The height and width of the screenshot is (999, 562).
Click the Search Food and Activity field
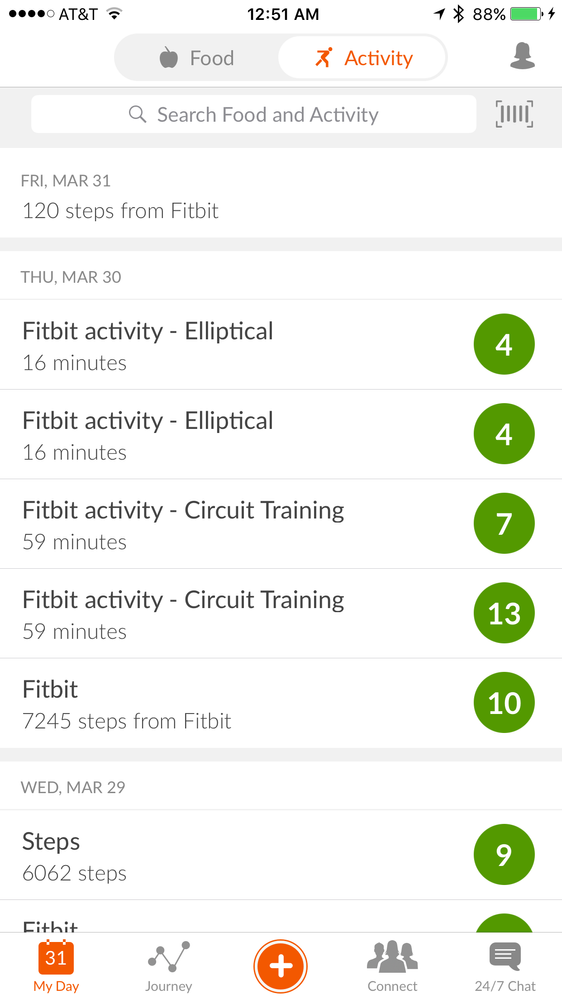[x=254, y=115]
